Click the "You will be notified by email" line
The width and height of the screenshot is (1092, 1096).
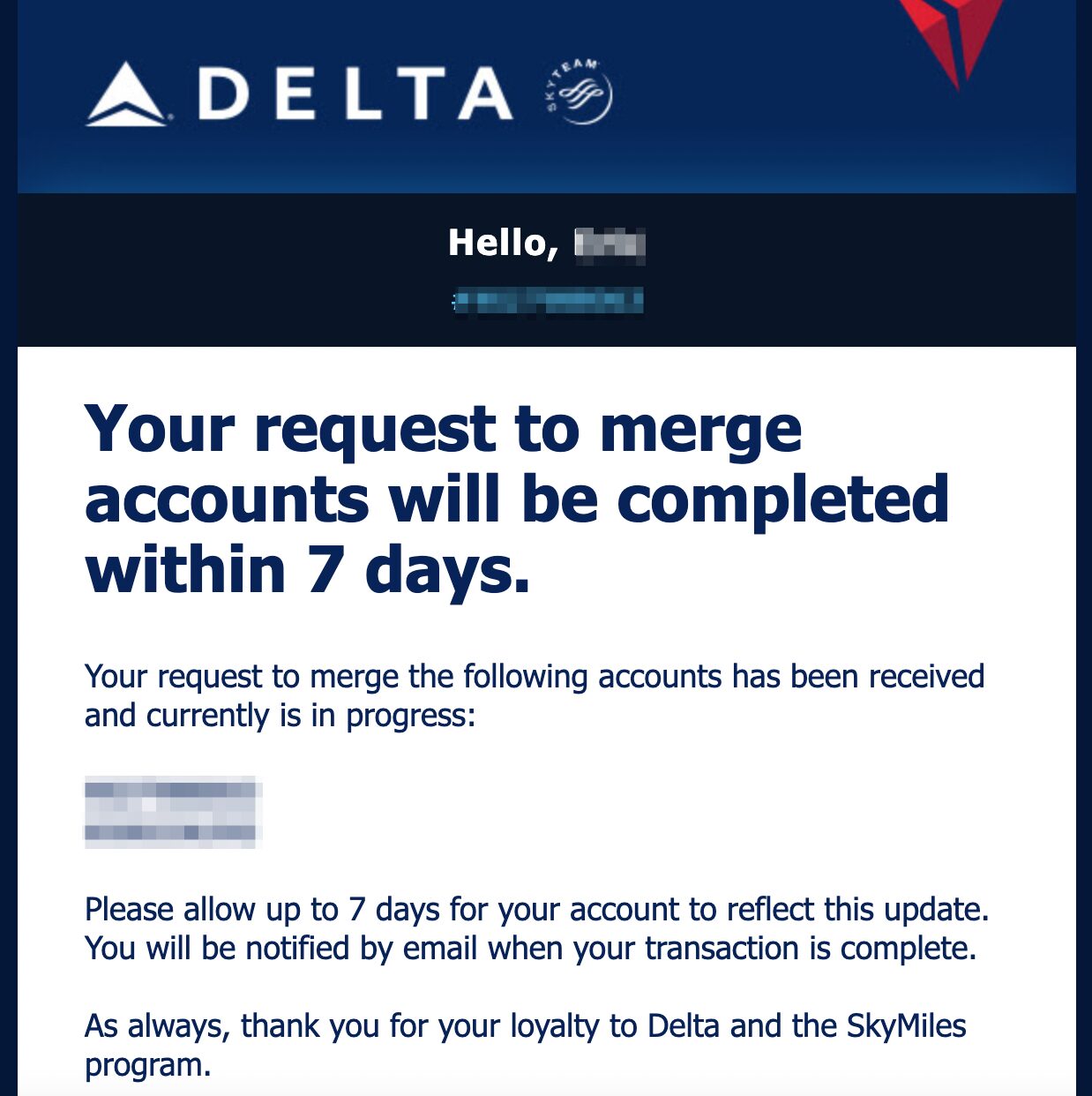tap(531, 949)
